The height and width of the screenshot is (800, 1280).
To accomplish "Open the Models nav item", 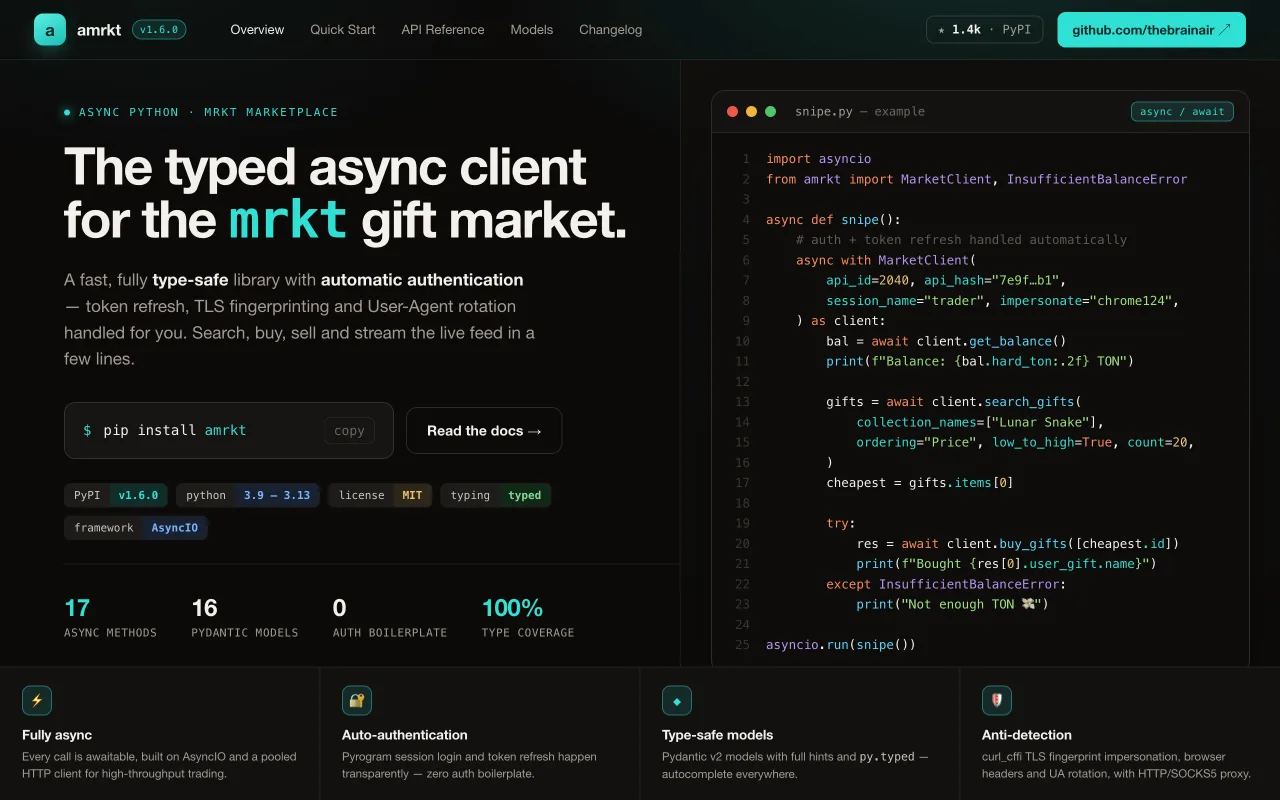I will (531, 30).
